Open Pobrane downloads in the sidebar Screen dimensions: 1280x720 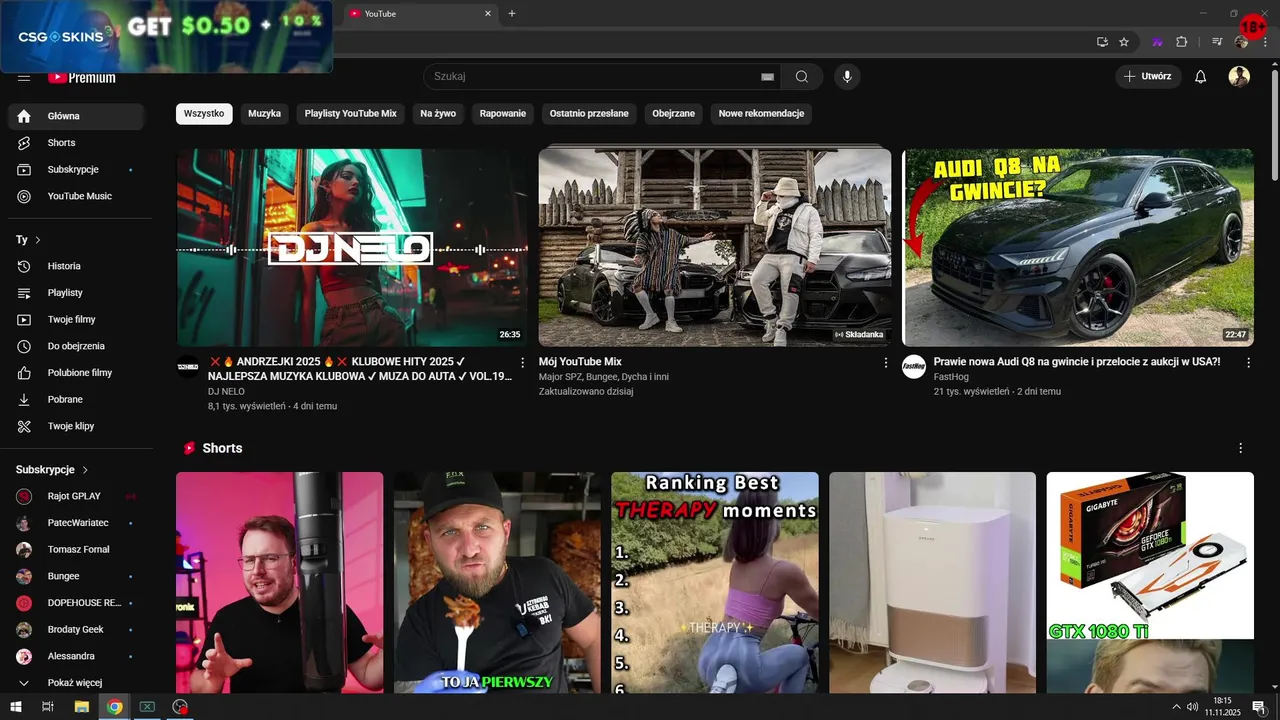pos(76,399)
